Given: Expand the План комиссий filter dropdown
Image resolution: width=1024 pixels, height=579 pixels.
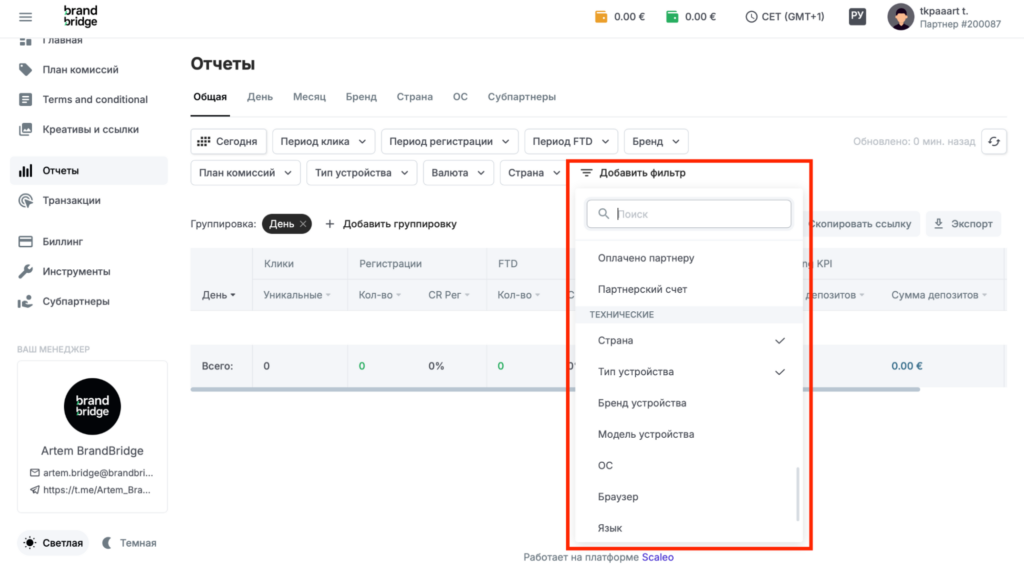Looking at the screenshot, I should click(x=245, y=173).
